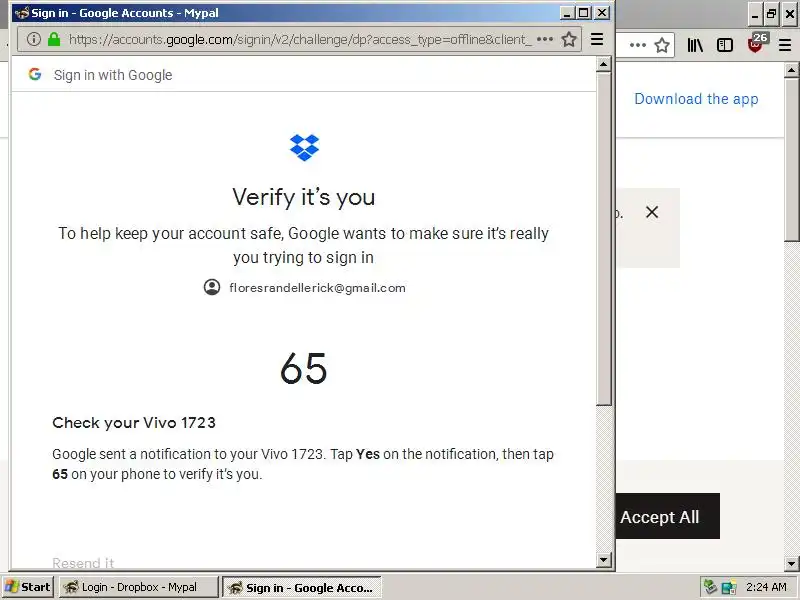Click the Check your Vivo 1723 heading

click(x=134, y=422)
